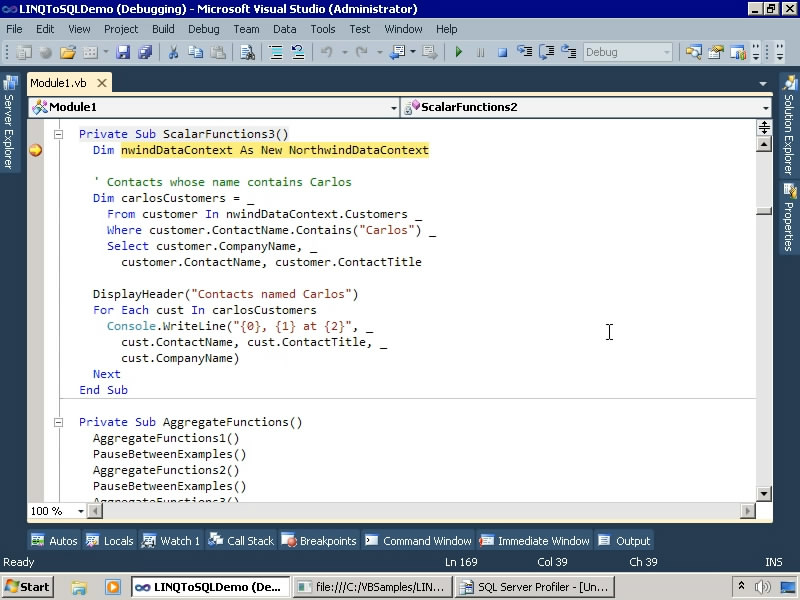Open the Project menu
This screenshot has width=800, height=600.
coord(121,29)
